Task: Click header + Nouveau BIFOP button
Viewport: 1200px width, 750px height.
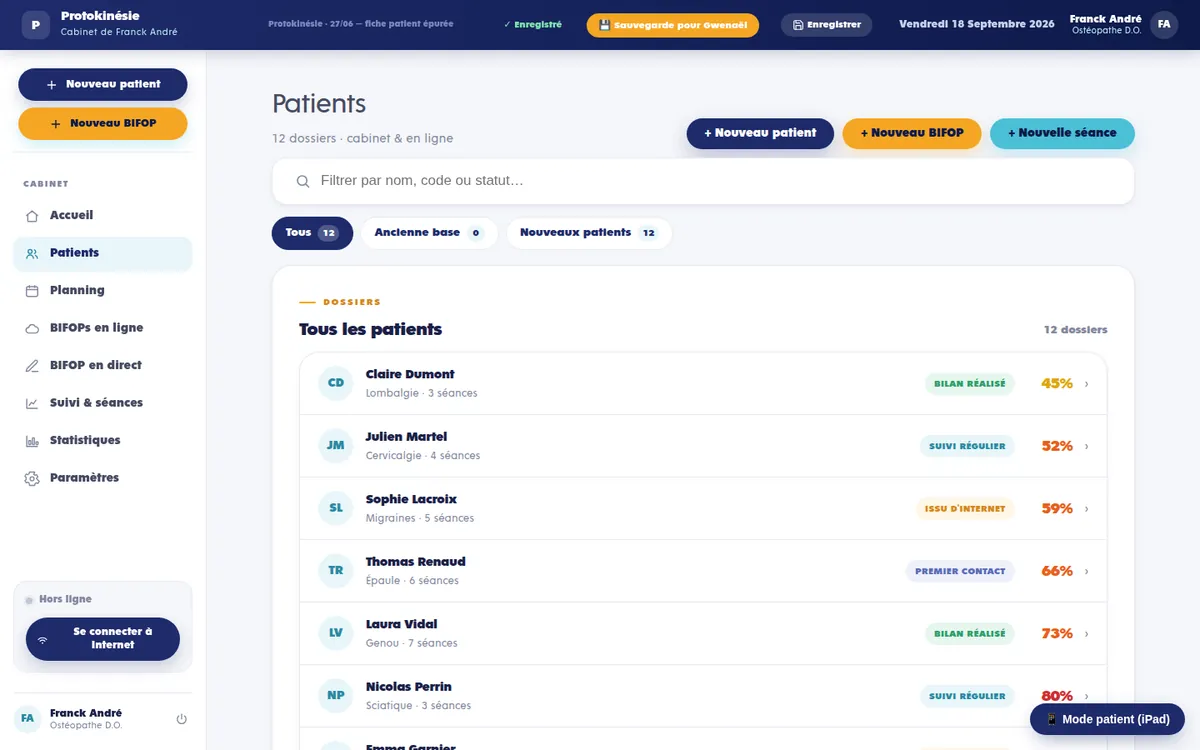Action: tap(912, 133)
